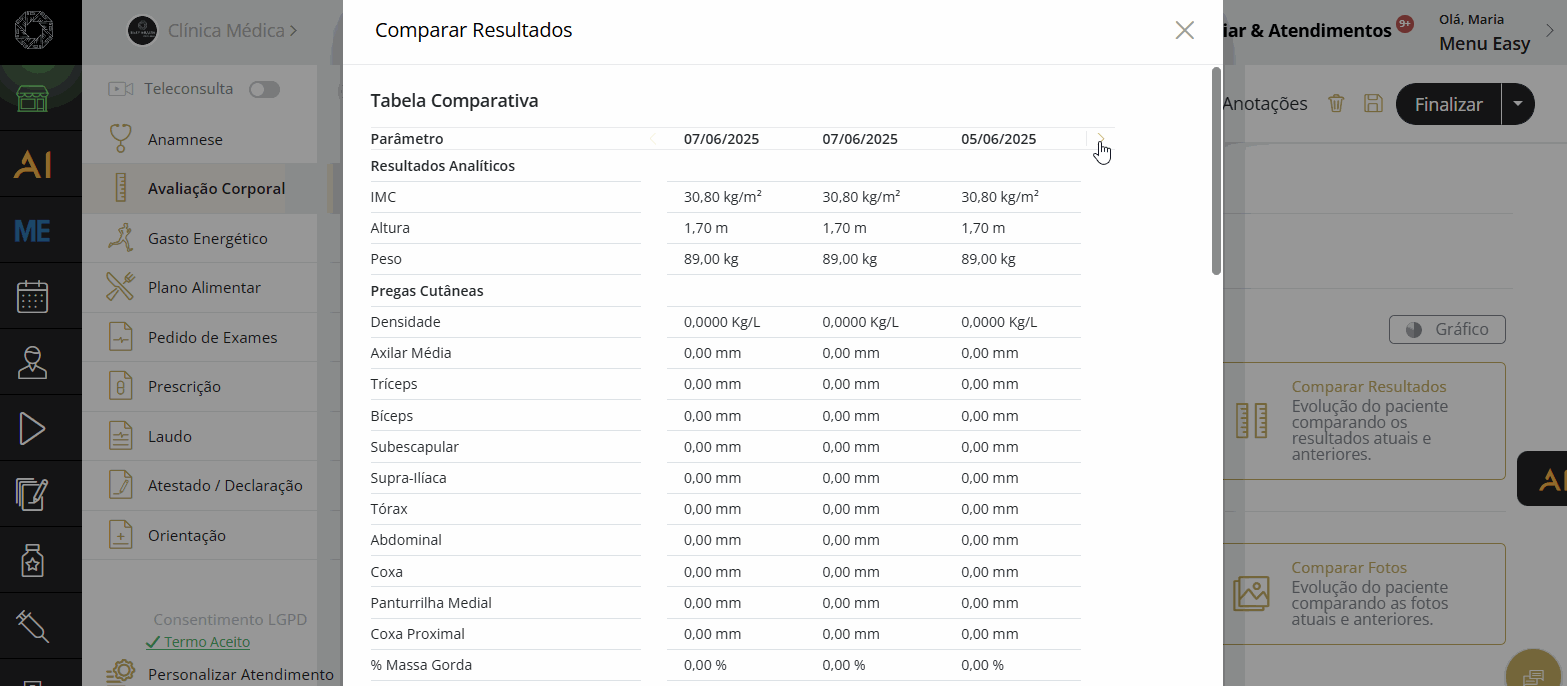This screenshot has width=1567, height=686.
Task: Close the Comparar Resultados dialog
Action: pyautogui.click(x=1184, y=30)
